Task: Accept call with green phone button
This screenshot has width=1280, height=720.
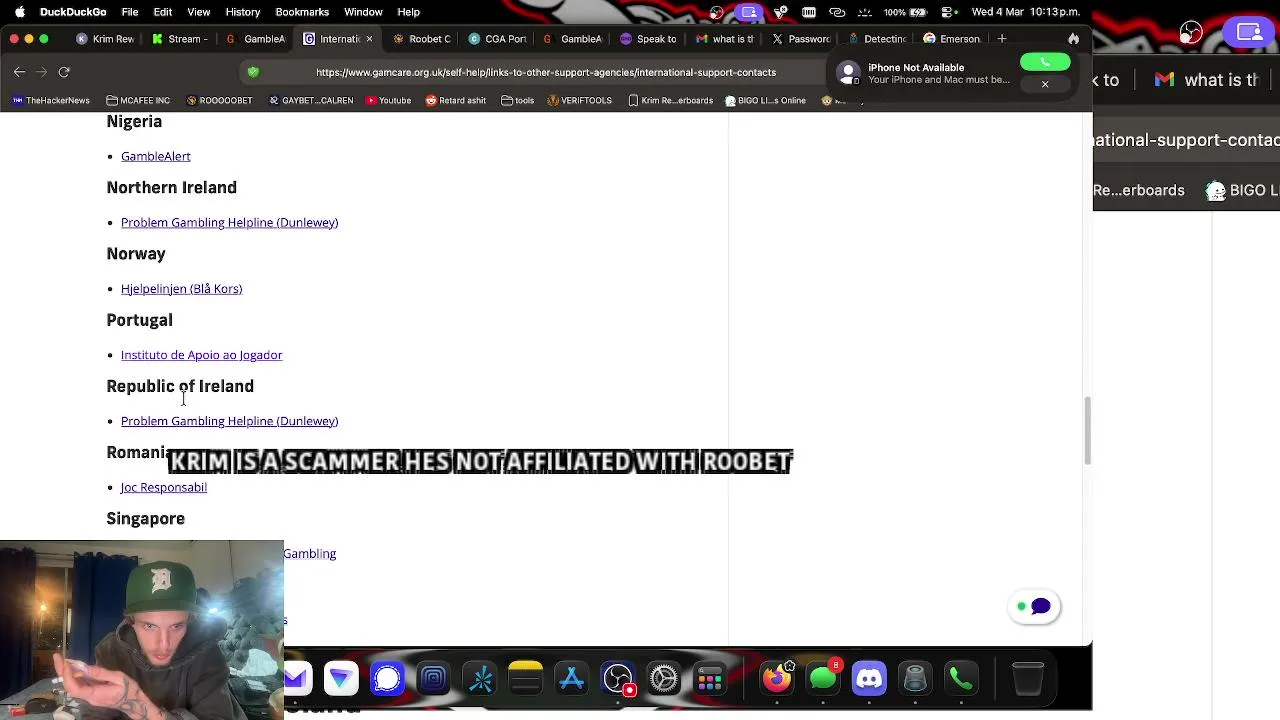Action: tap(1045, 62)
